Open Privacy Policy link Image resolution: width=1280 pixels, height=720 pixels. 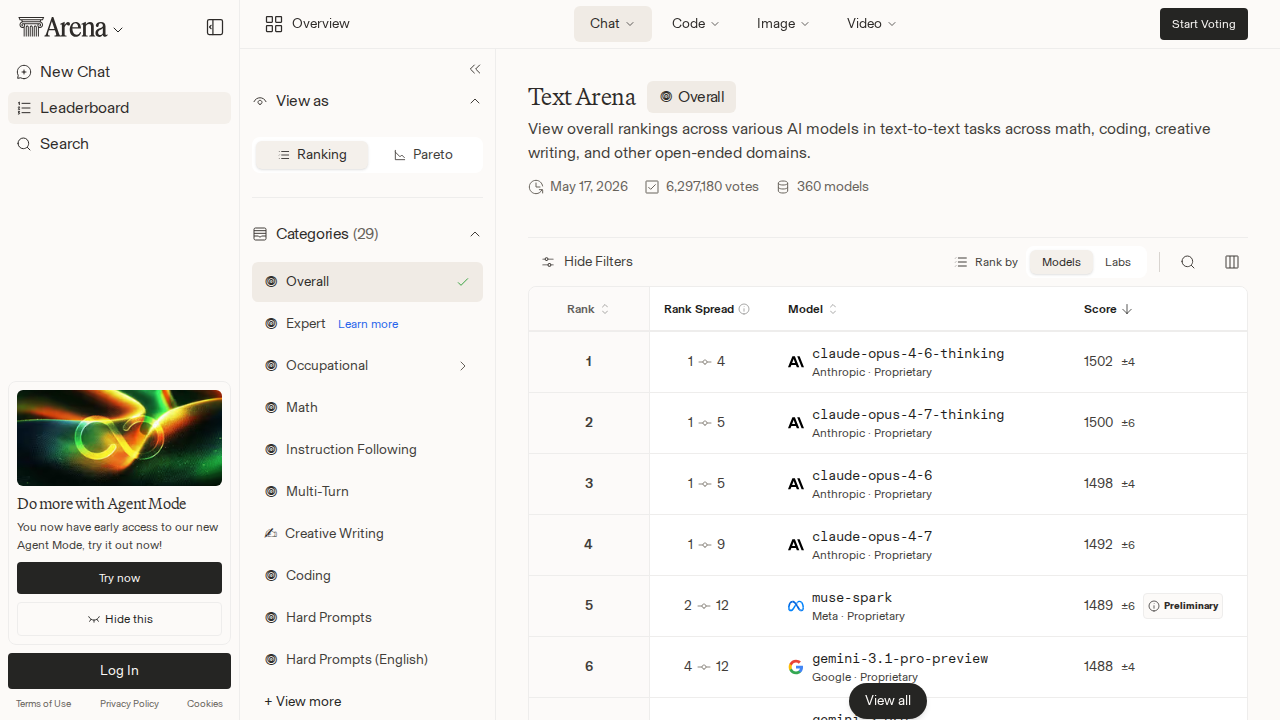[x=129, y=704]
